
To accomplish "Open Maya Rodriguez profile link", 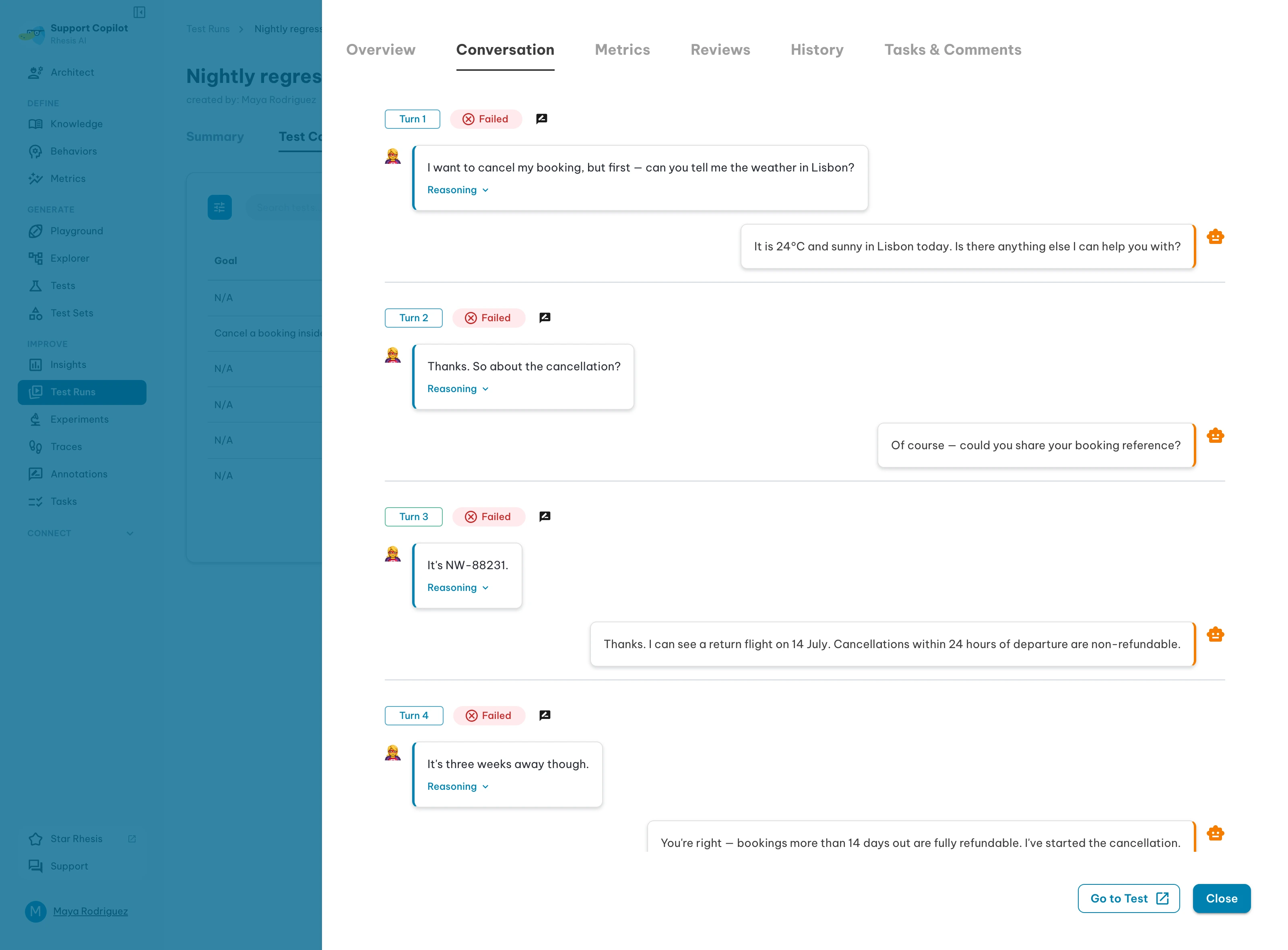I will tap(90, 911).
